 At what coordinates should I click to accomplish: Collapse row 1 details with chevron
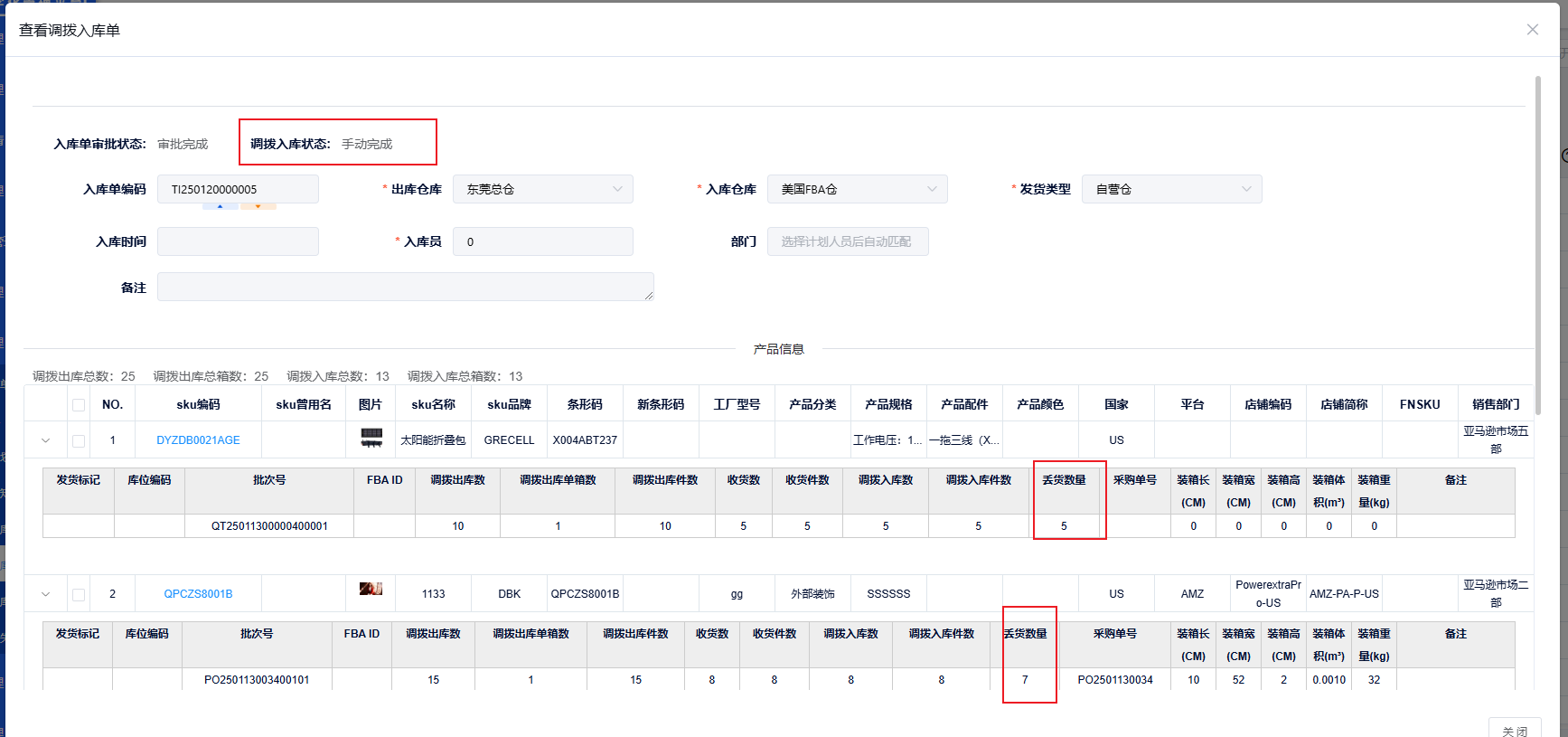tap(45, 440)
